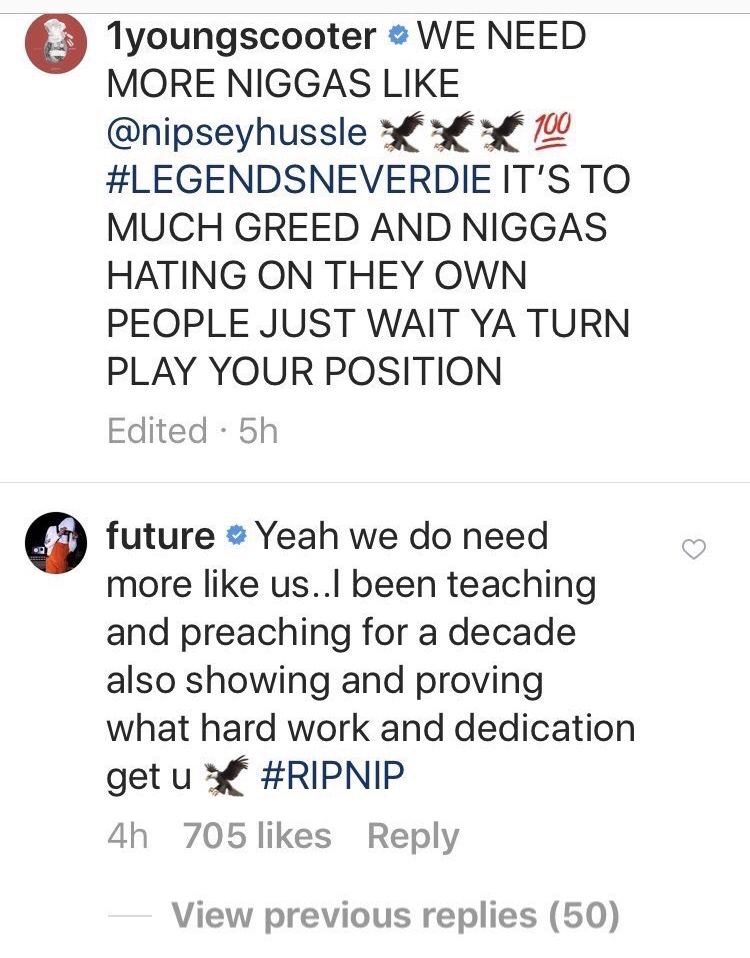The width and height of the screenshot is (750, 958).
Task: Reply to future's comment
Action: (x=413, y=836)
